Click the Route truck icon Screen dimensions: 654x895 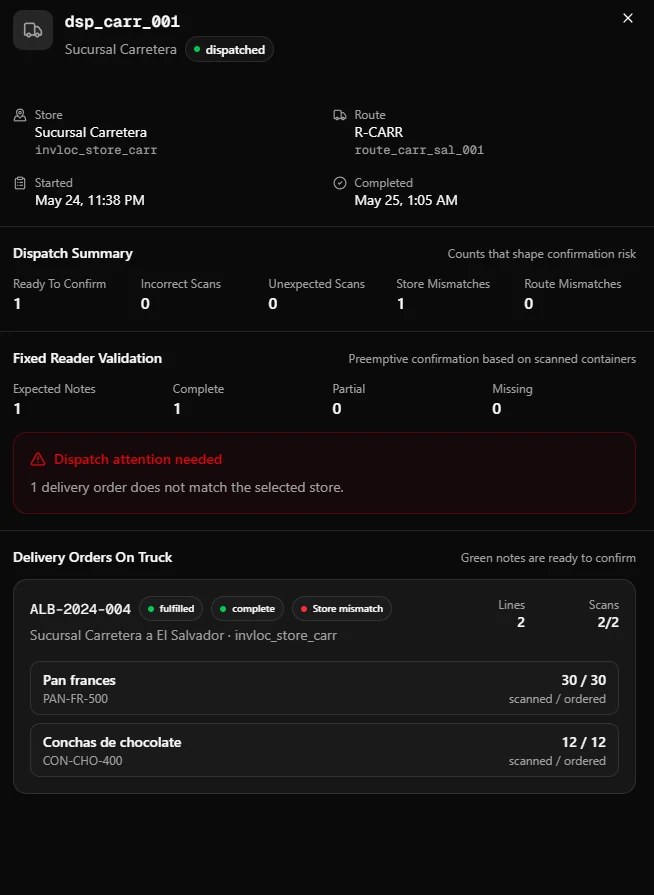click(340, 115)
